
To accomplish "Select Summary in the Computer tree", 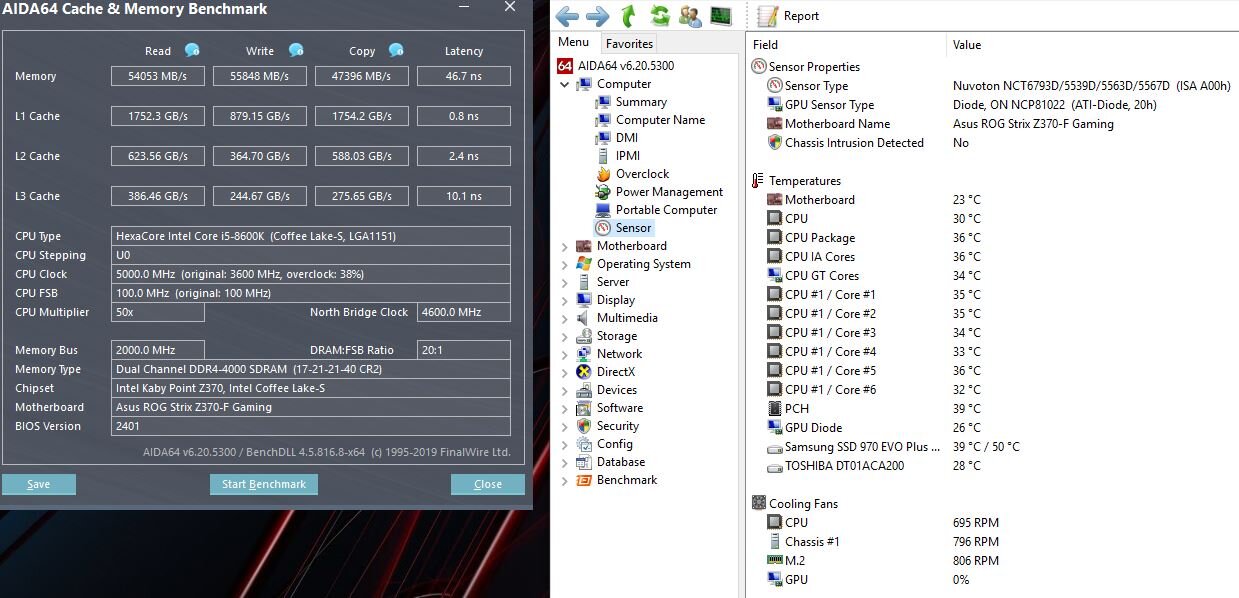I will (x=641, y=102).
